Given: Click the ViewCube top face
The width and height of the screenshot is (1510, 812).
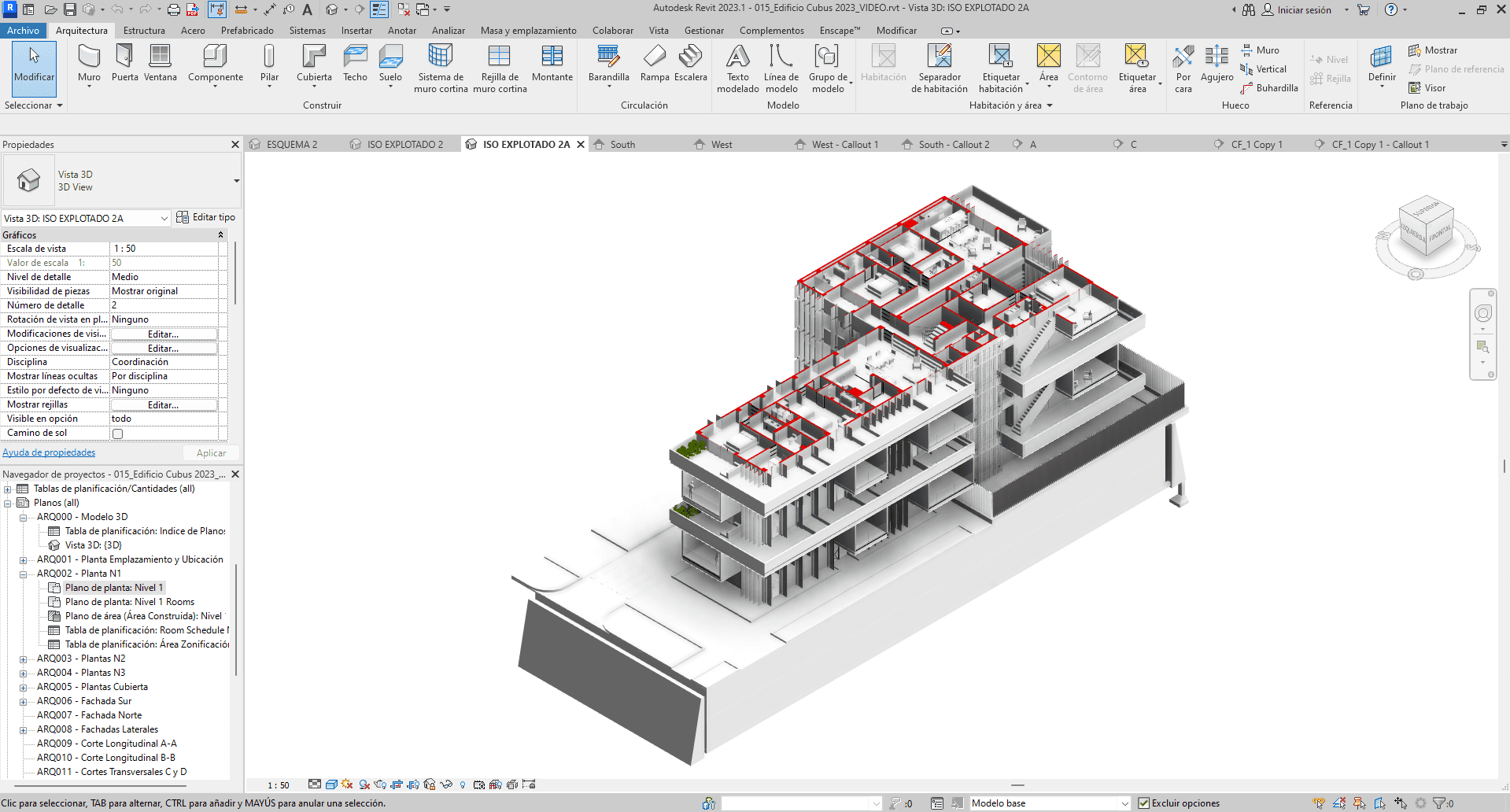Looking at the screenshot, I should coord(1426,209).
